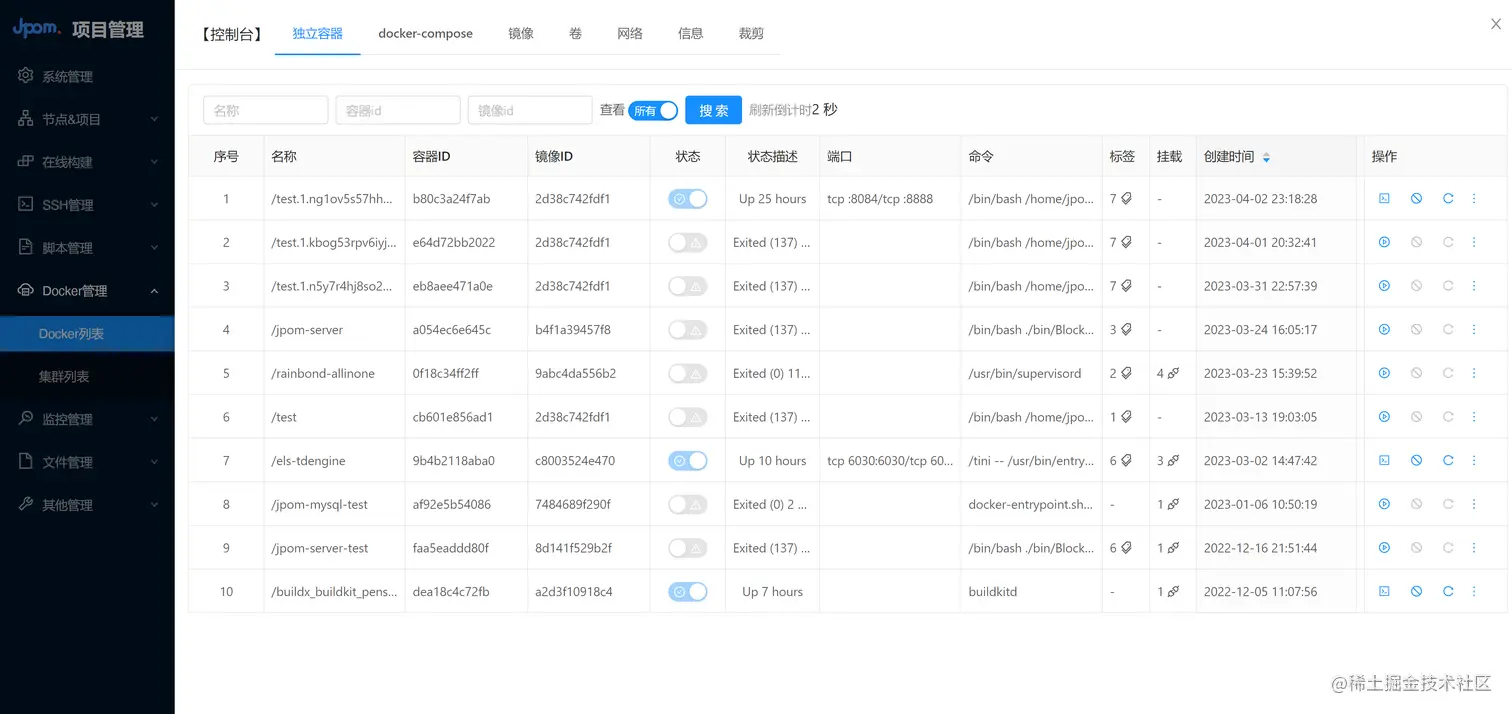Open more actions for /rainbond-allinone row
This screenshot has width=1512, height=714.
[1473, 373]
